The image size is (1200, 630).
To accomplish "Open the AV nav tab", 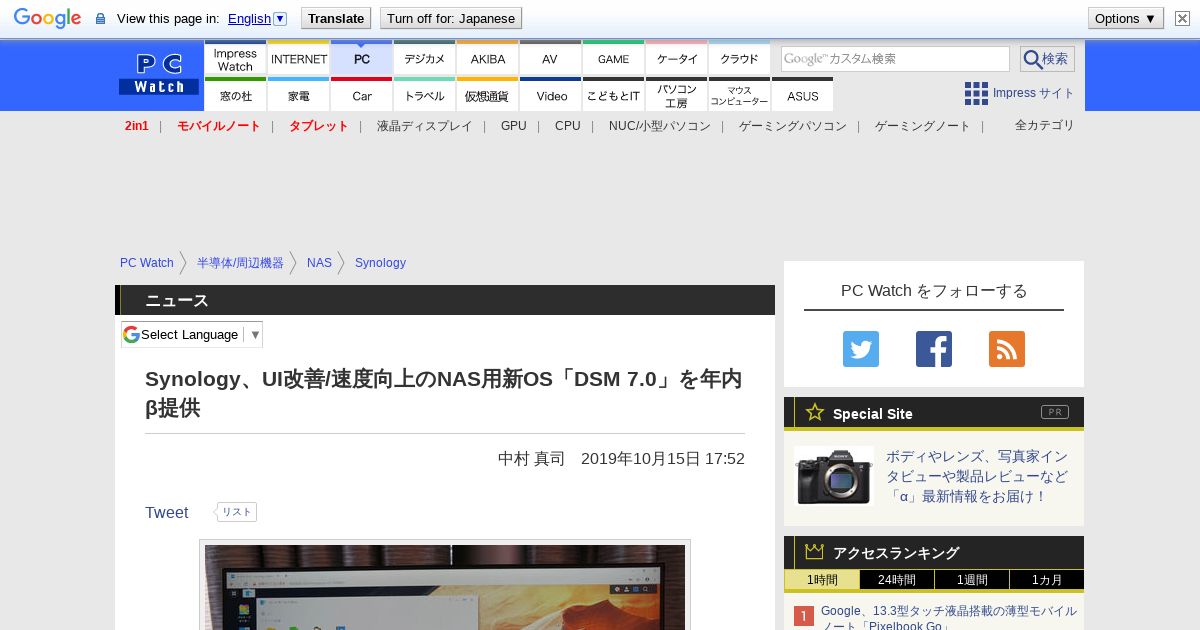I will click(550, 58).
